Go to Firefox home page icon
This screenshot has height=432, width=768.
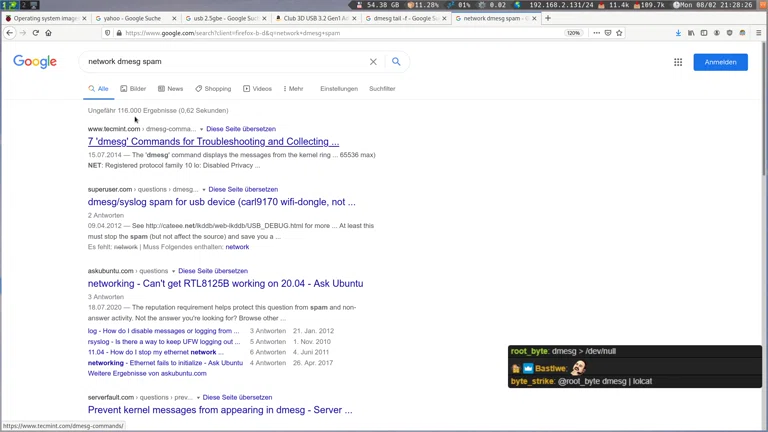click(x=48, y=33)
